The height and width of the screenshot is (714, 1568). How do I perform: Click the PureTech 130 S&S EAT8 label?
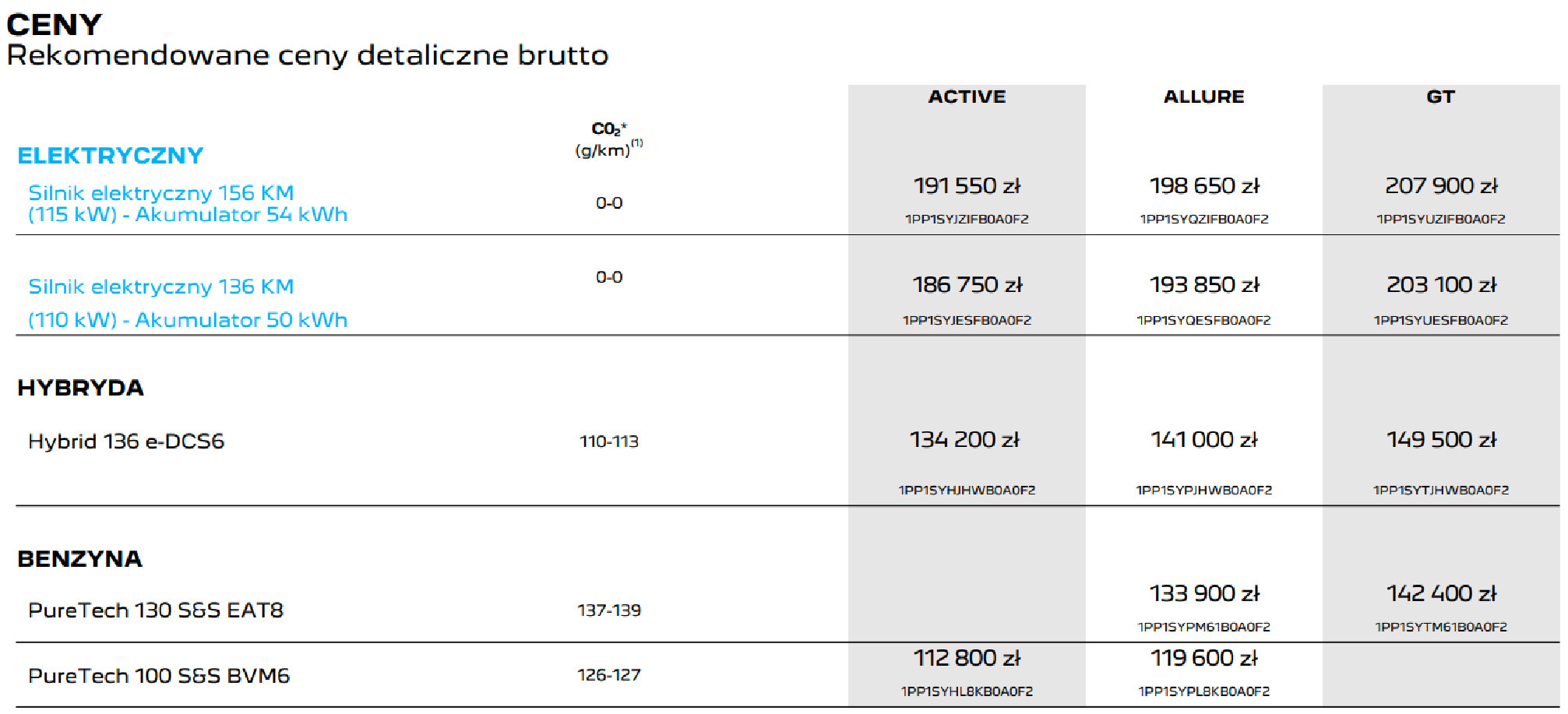(156, 610)
